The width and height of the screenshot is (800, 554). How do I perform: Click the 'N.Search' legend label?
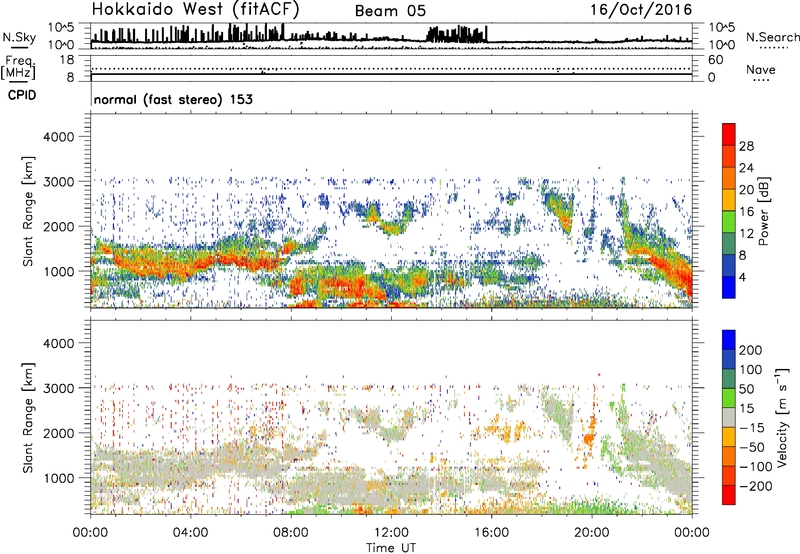pyautogui.click(x=772, y=37)
